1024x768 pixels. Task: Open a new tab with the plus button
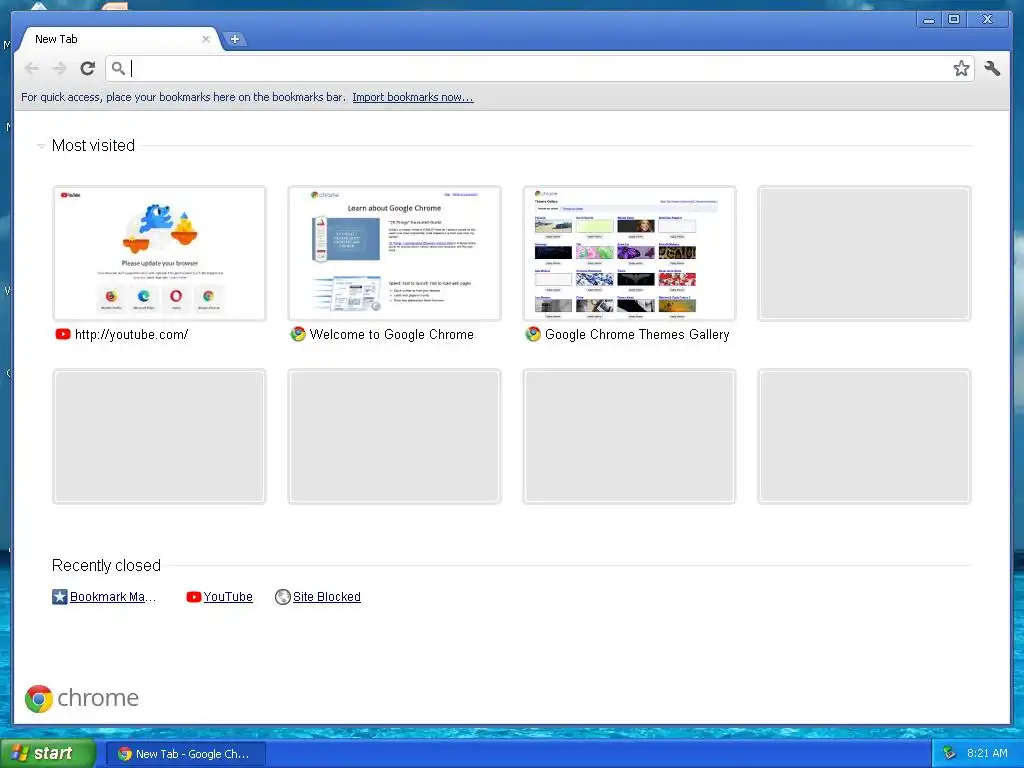(234, 39)
